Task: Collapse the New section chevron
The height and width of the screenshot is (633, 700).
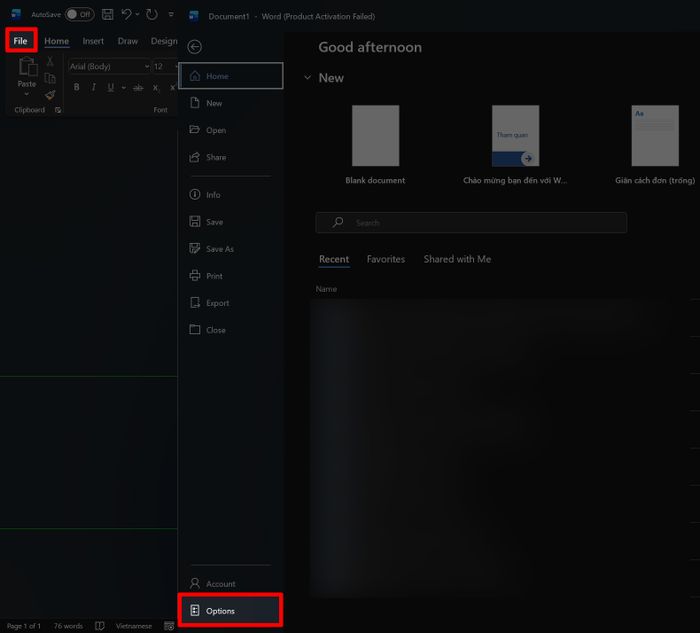Action: 308,78
